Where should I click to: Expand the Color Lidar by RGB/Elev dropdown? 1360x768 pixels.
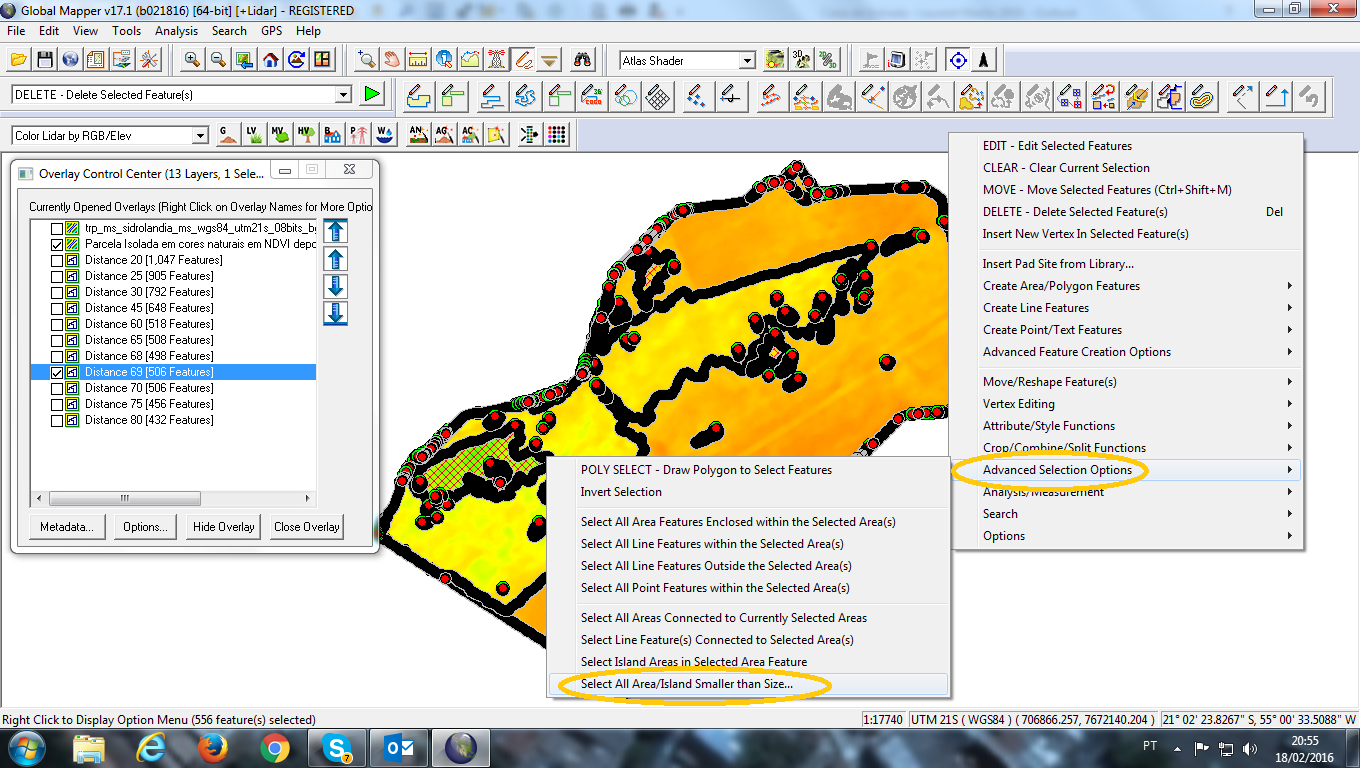coord(200,136)
